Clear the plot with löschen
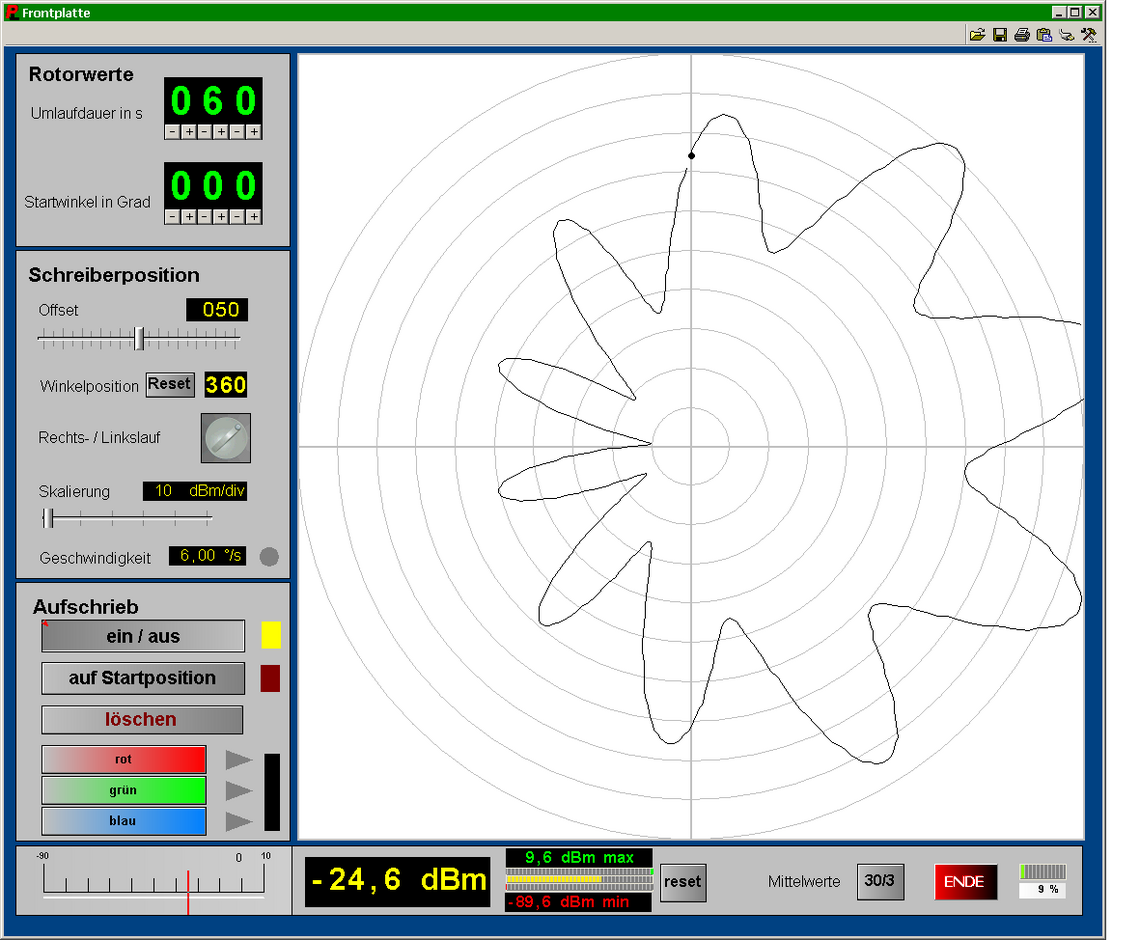The height and width of the screenshot is (940, 1140). click(142, 720)
